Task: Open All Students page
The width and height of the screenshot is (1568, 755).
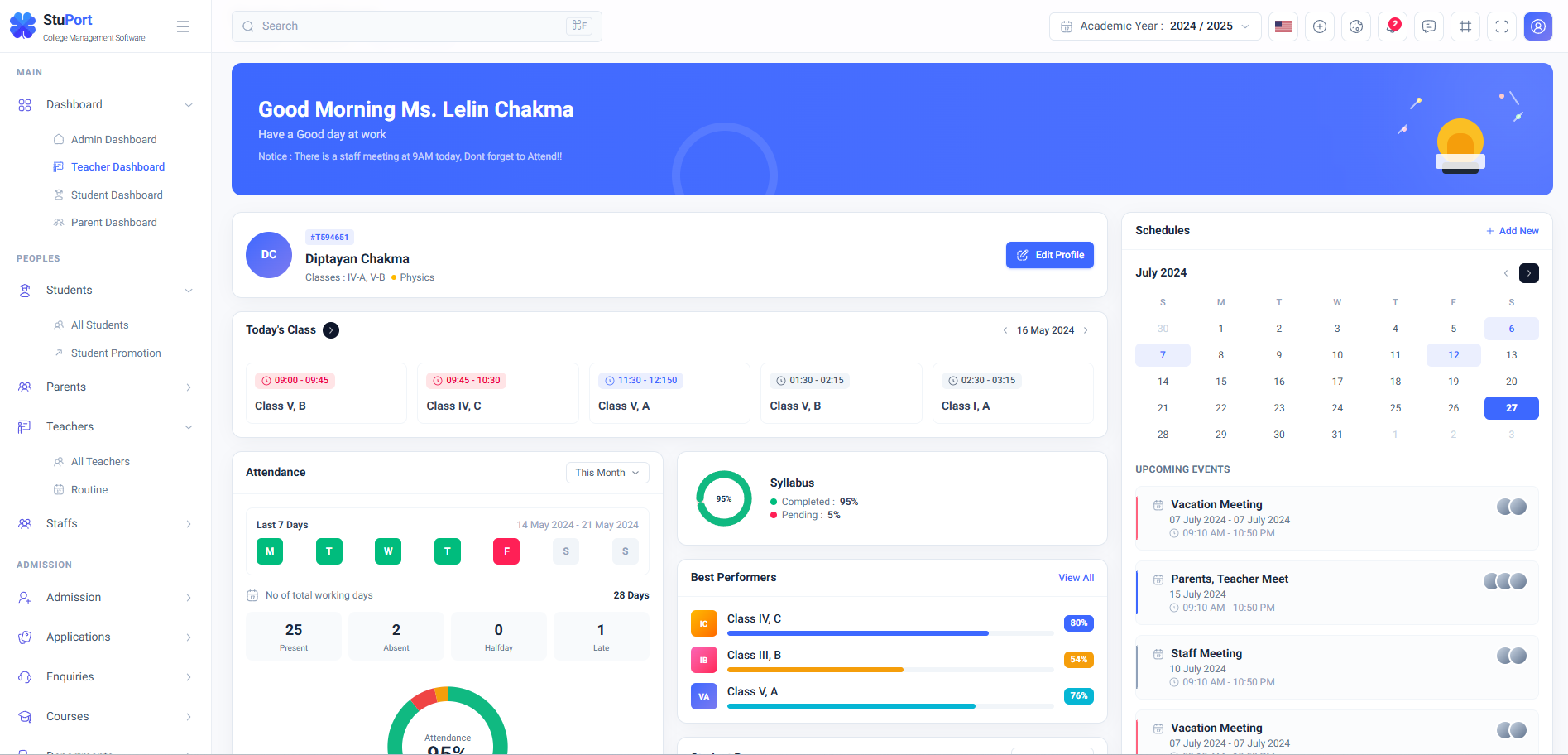Action: tap(99, 325)
